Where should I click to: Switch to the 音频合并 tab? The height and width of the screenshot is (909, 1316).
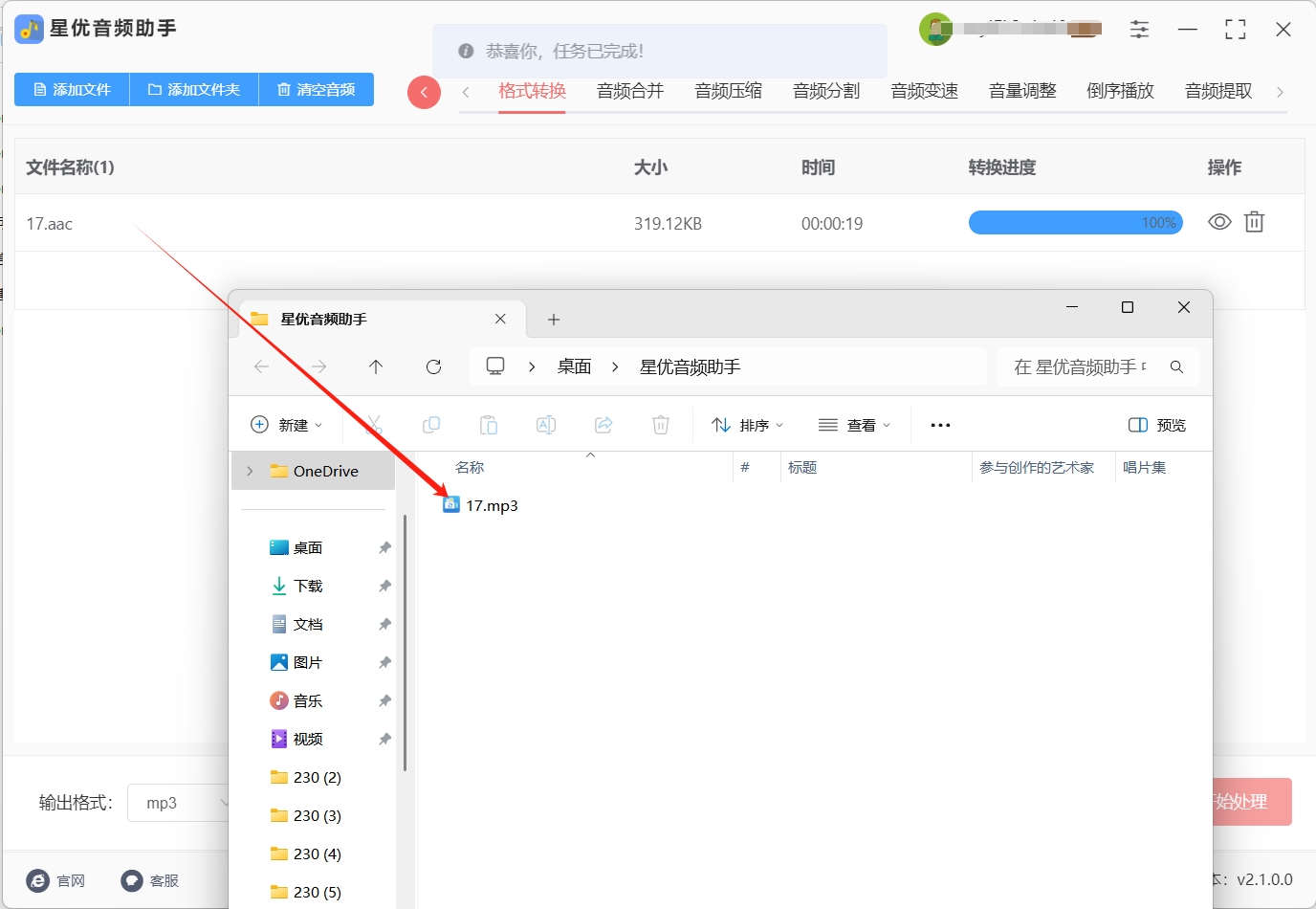pos(630,91)
